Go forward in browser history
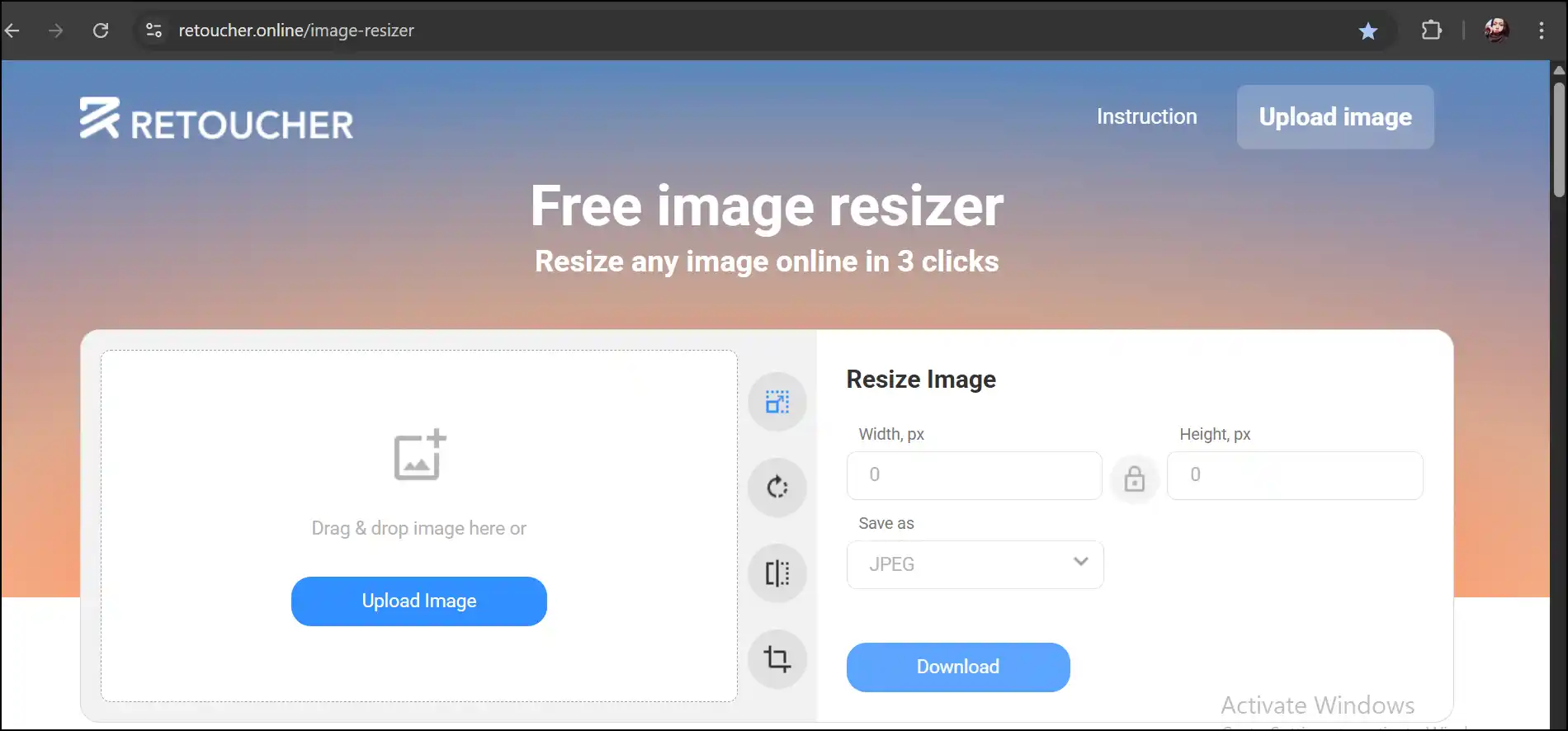 [x=55, y=31]
